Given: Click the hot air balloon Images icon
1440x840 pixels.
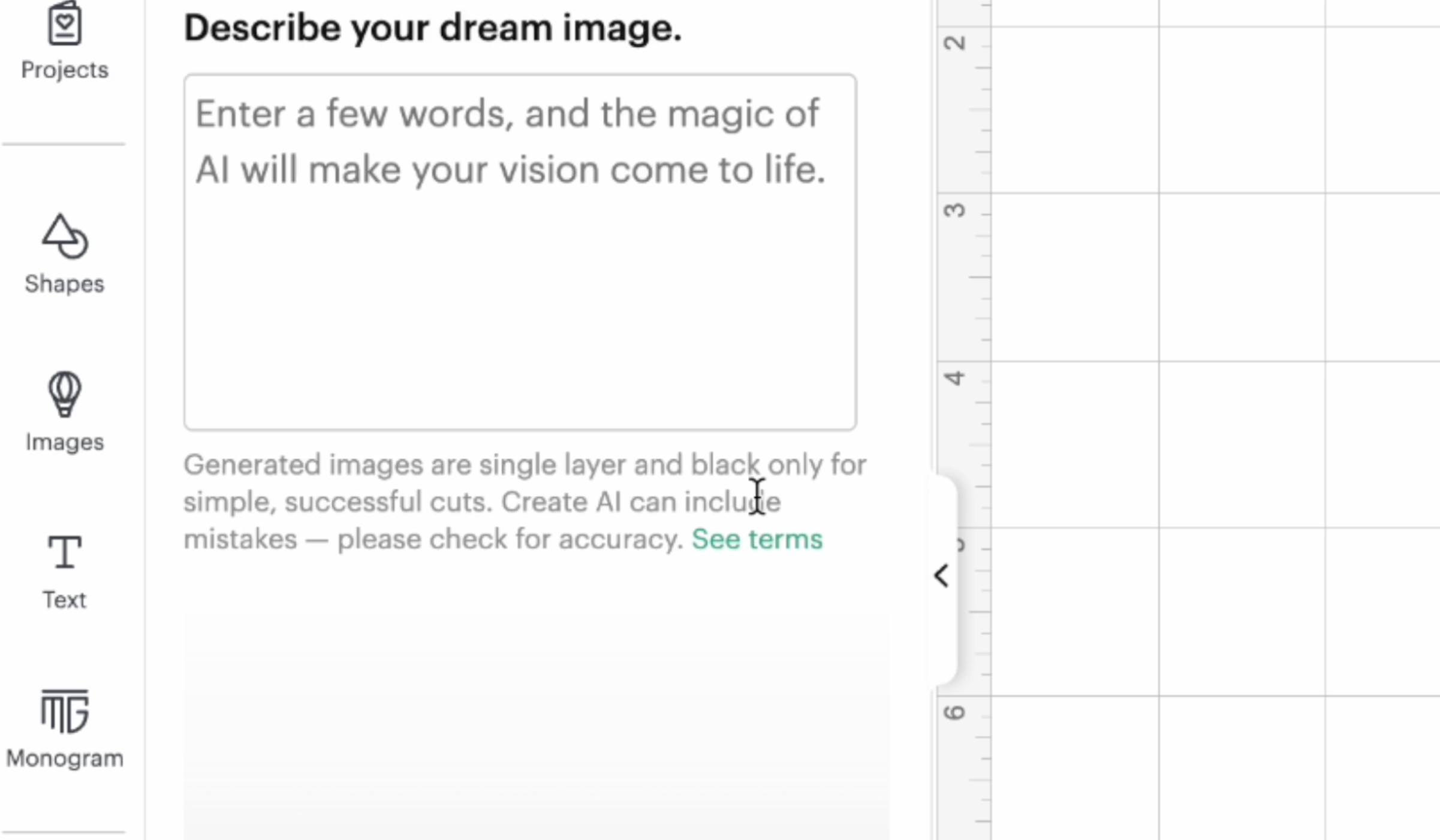Looking at the screenshot, I should click(64, 395).
